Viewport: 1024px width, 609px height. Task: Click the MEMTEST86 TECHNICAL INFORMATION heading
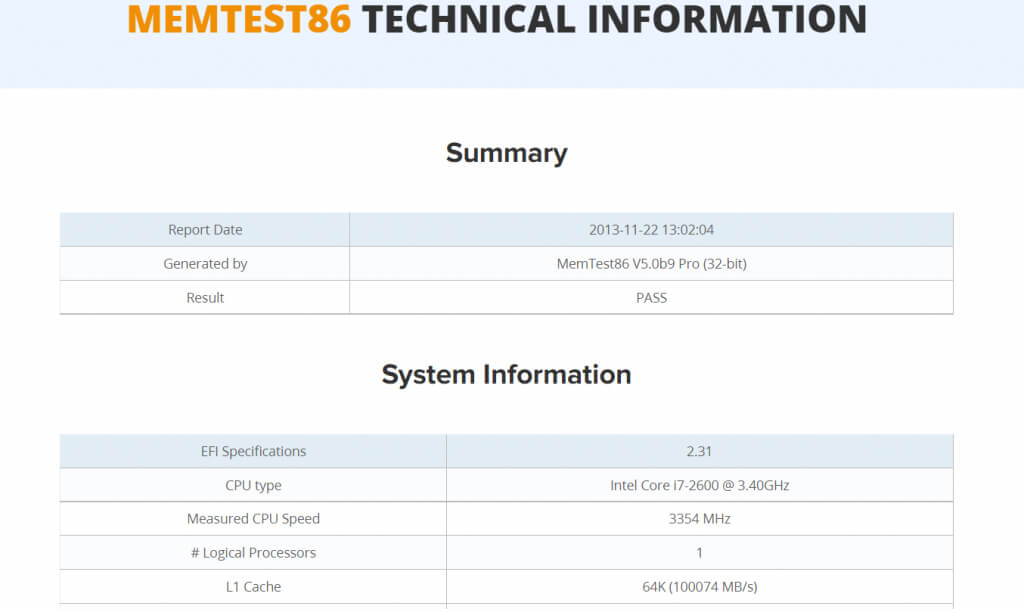497,19
